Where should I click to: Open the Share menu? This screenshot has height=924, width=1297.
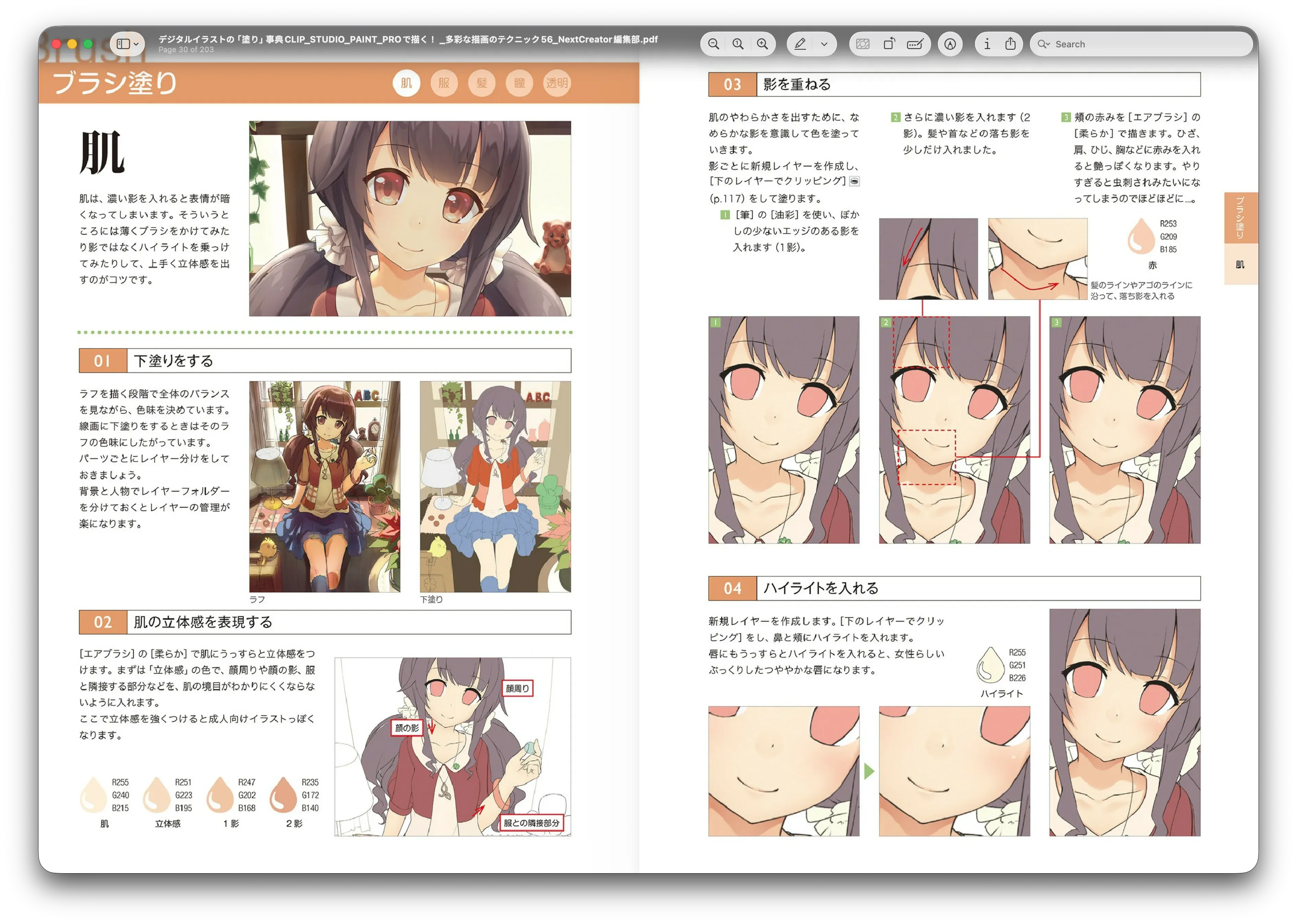coord(1011,44)
